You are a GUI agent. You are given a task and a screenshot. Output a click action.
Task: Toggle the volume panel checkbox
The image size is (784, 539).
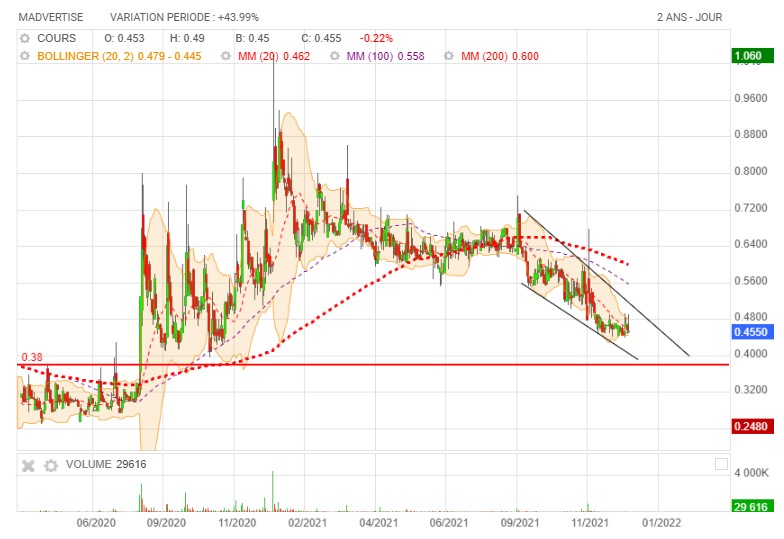tap(721, 464)
